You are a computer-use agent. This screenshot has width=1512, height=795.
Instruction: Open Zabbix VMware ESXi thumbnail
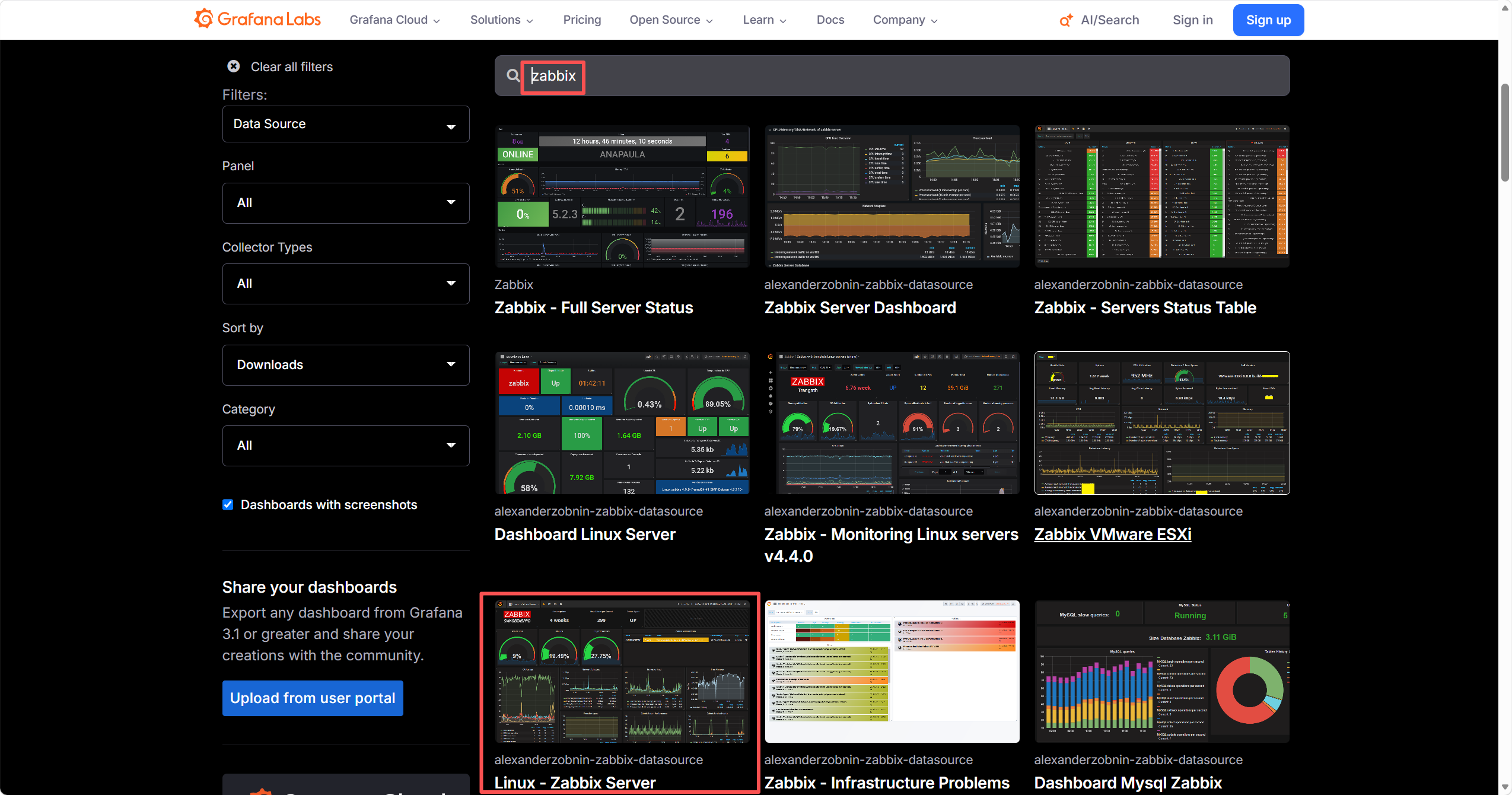1162,423
